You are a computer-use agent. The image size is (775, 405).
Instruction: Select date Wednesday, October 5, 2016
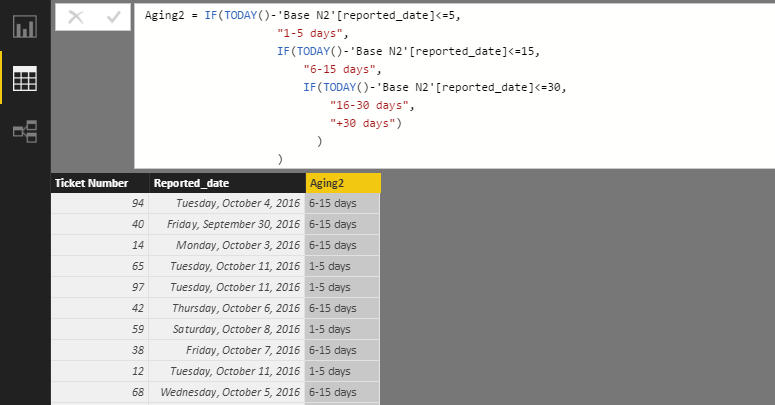click(227, 392)
